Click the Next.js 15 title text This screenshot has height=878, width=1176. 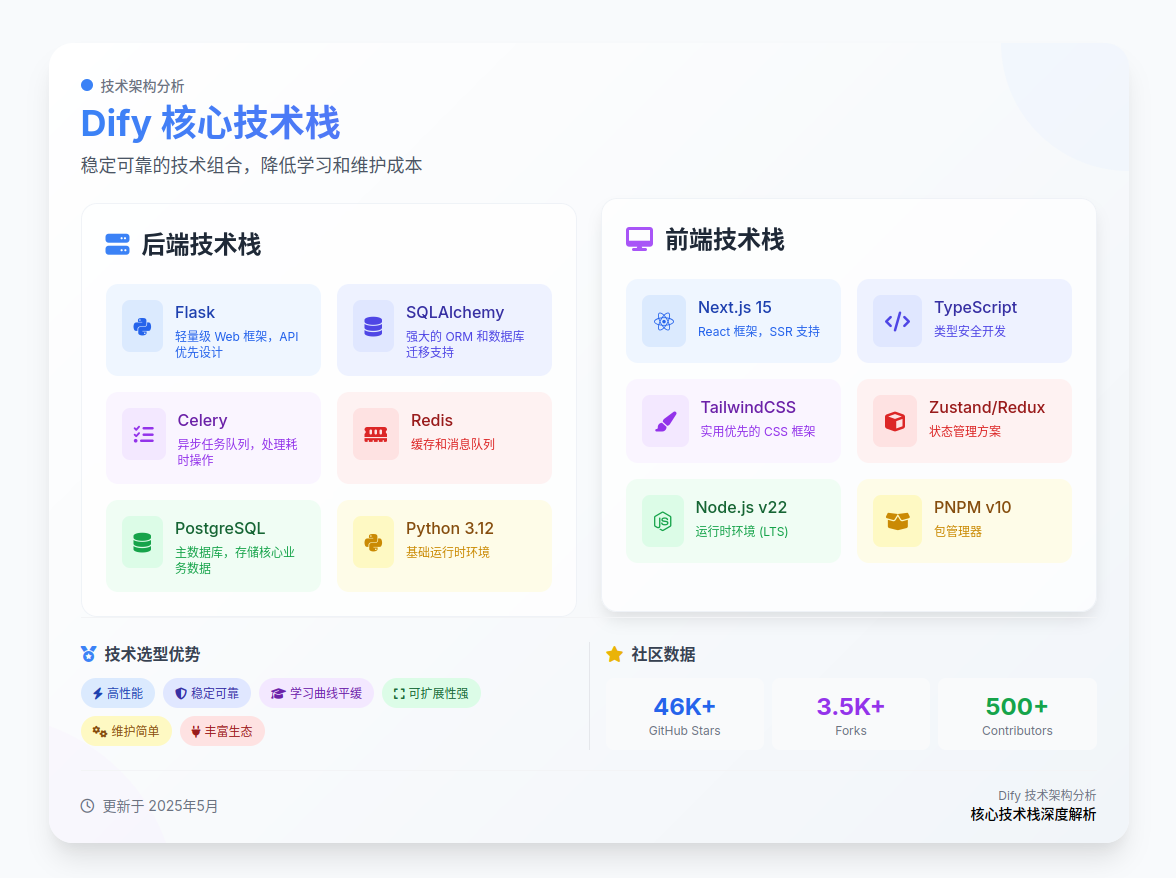click(735, 307)
